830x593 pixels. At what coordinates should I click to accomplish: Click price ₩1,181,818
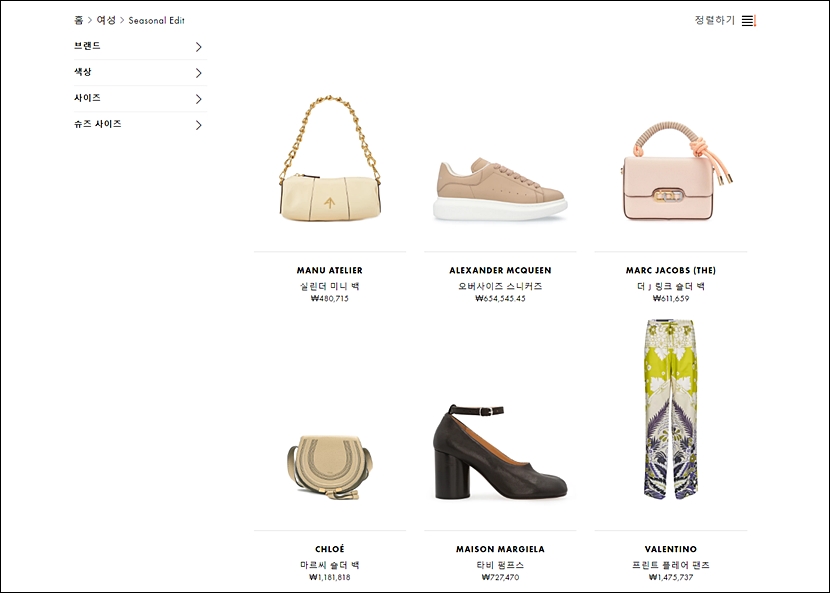point(330,577)
